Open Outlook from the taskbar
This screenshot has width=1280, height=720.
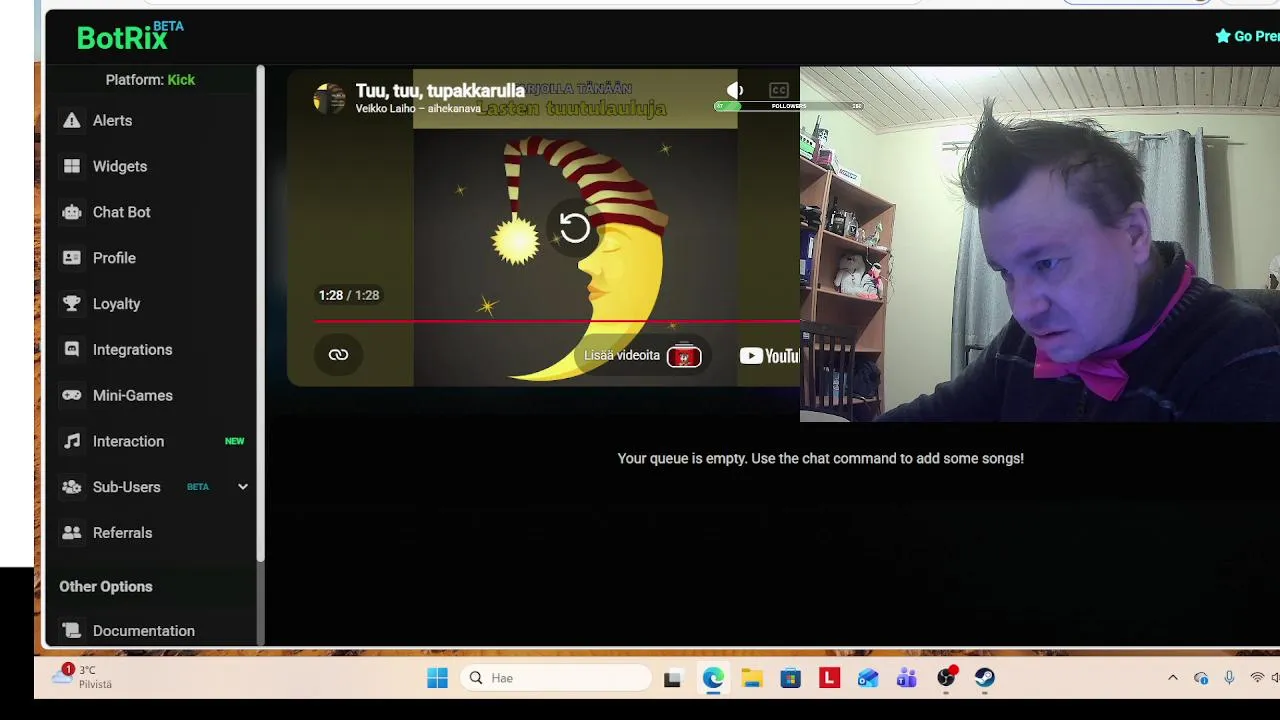click(868, 678)
